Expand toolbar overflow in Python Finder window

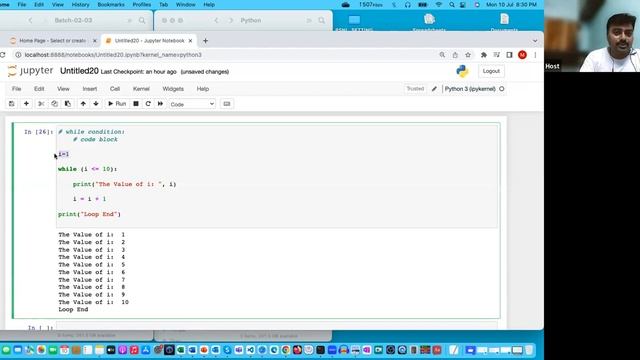(309, 20)
